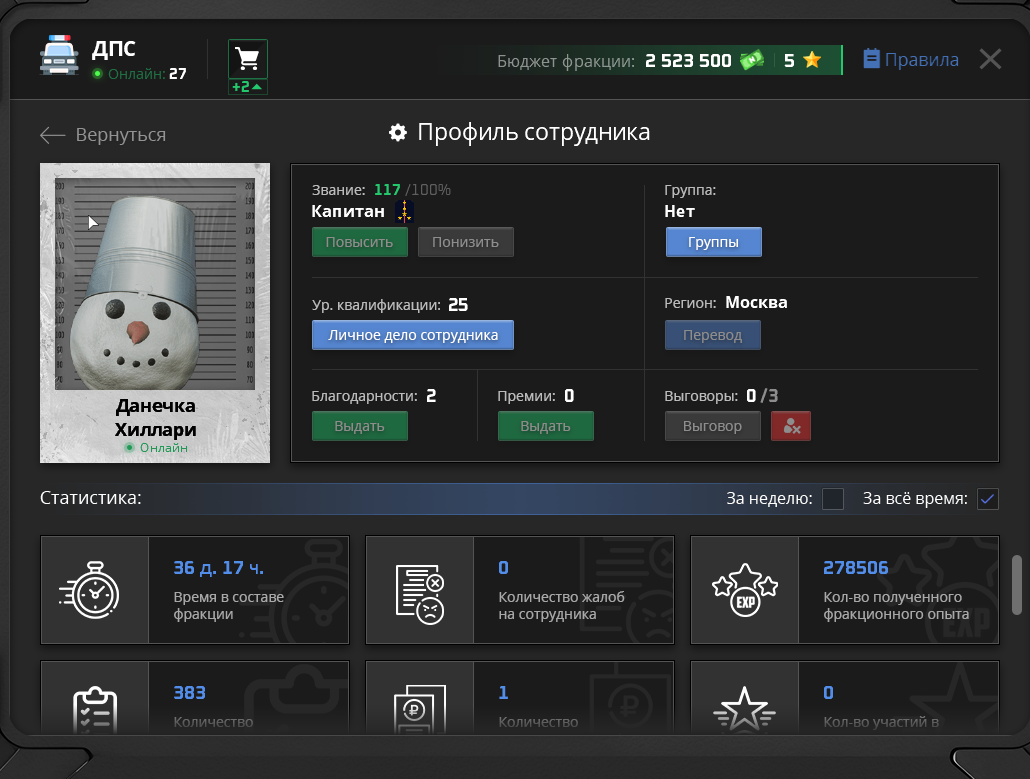
Task: Uncheck the "За всё время" checkbox
Action: (988, 499)
